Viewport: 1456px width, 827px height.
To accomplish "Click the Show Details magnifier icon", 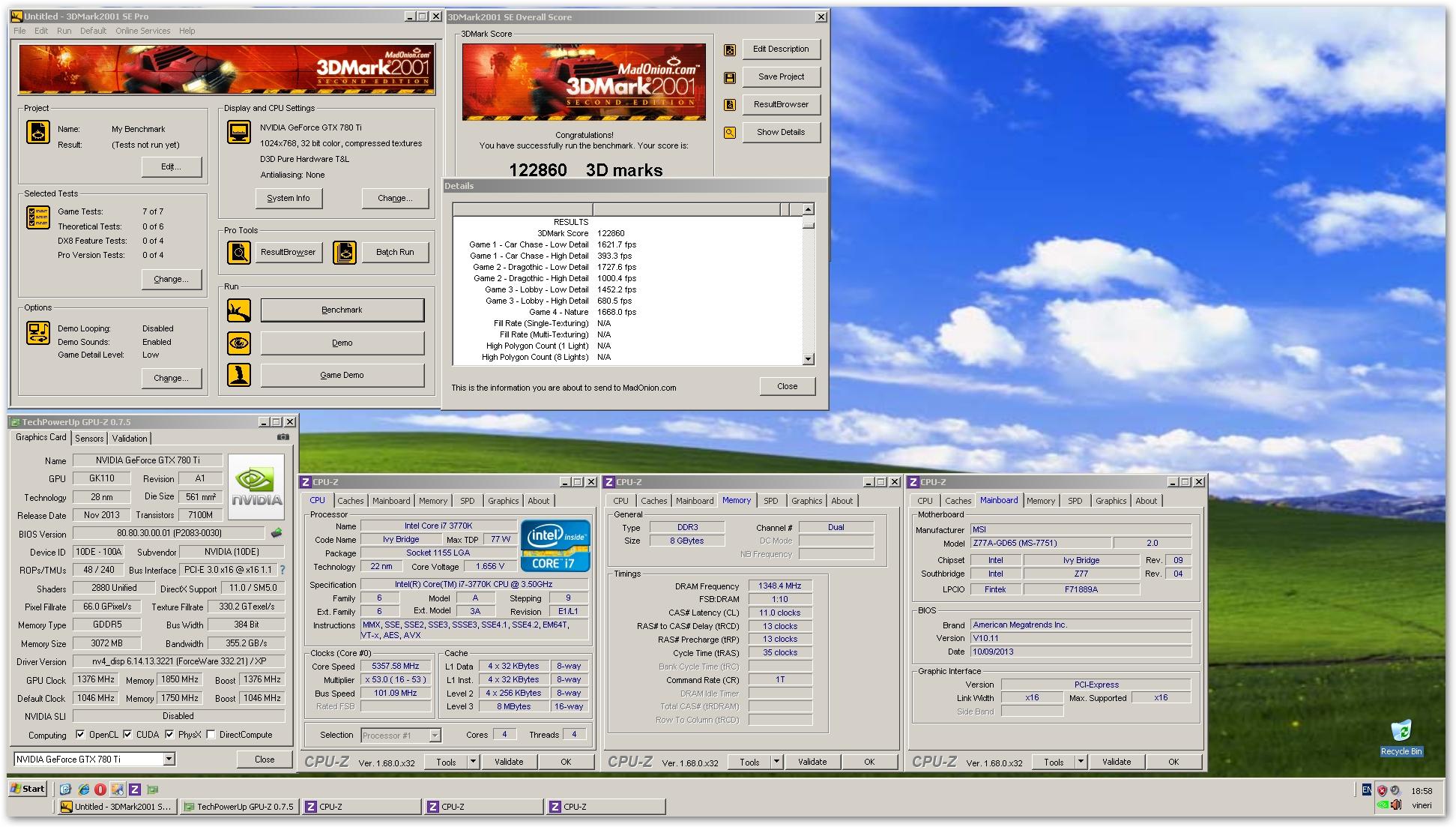I will pos(730,133).
